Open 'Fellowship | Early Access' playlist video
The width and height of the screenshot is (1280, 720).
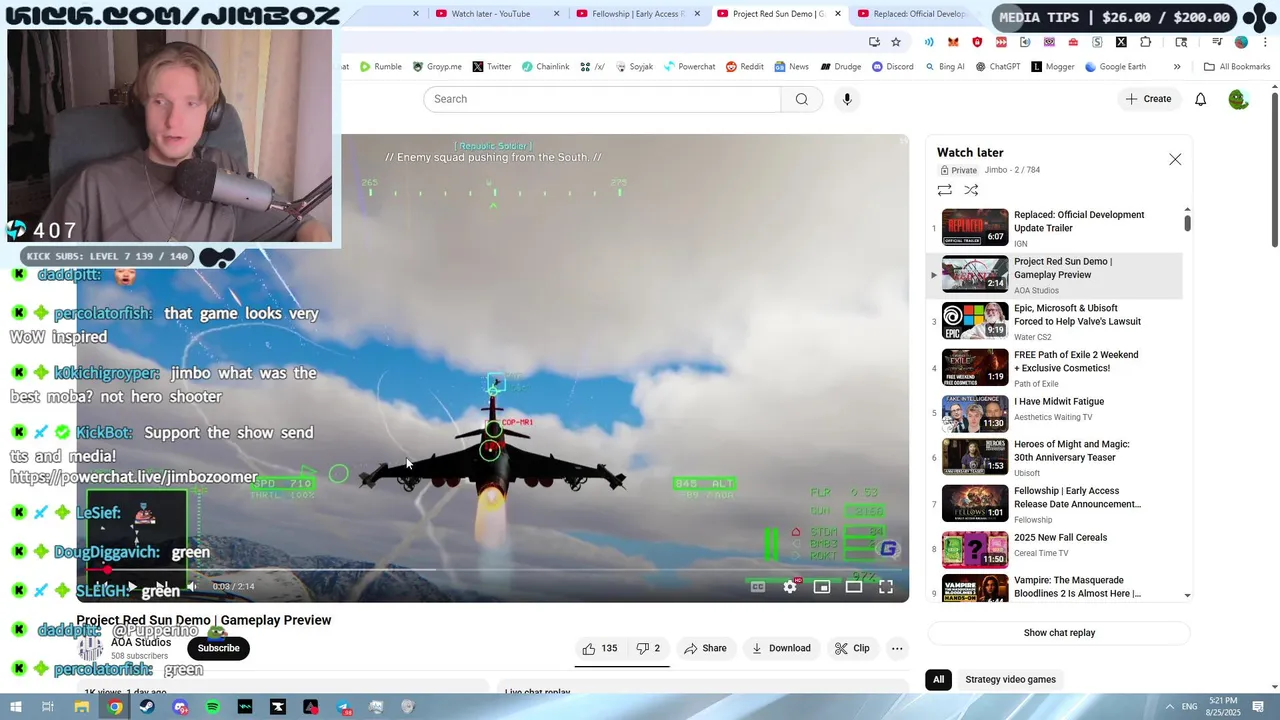1056,504
